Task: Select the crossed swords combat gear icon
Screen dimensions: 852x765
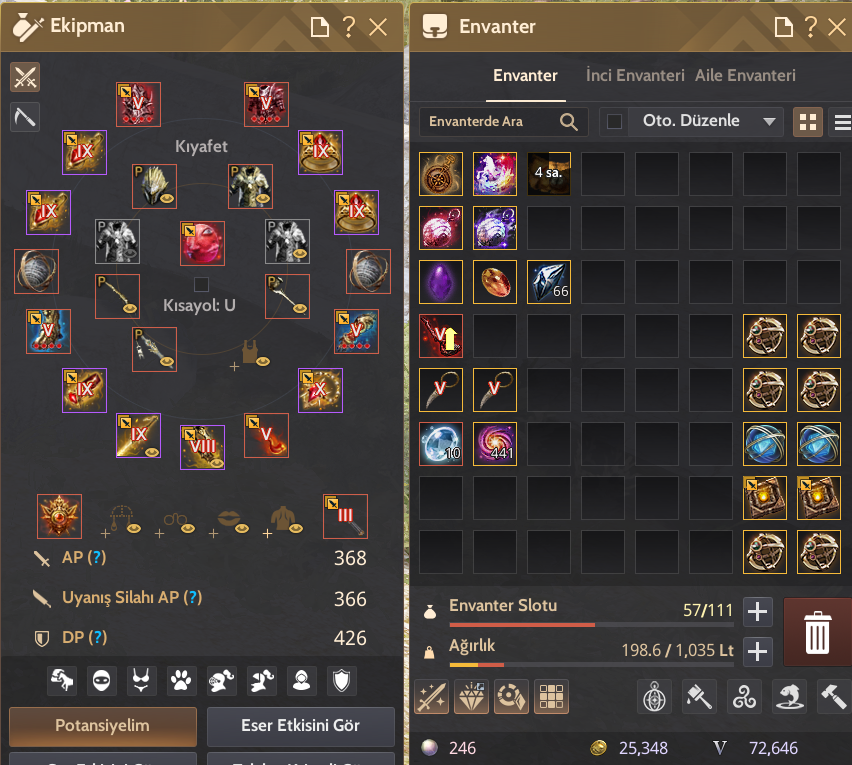Action: [25, 77]
